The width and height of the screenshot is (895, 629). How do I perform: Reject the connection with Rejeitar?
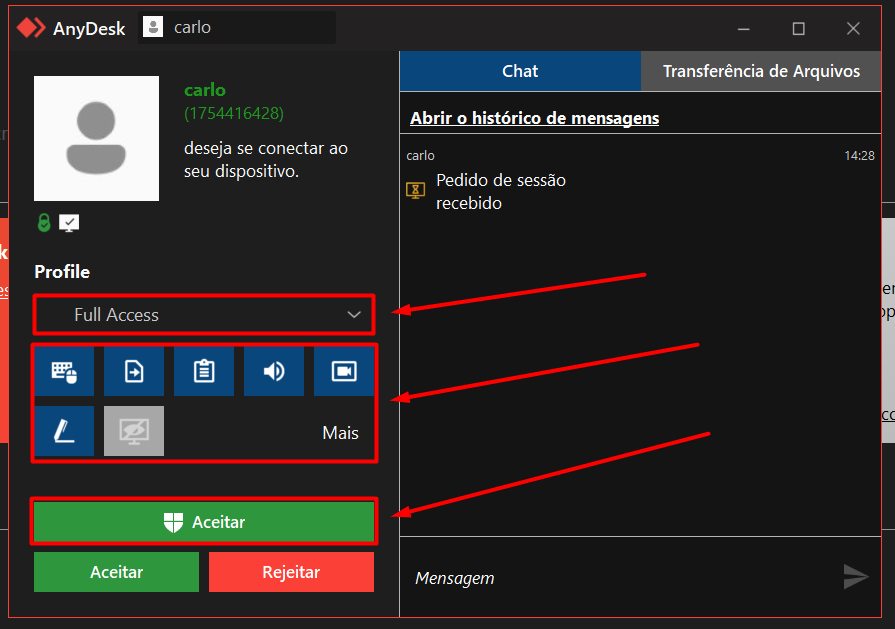[291, 572]
